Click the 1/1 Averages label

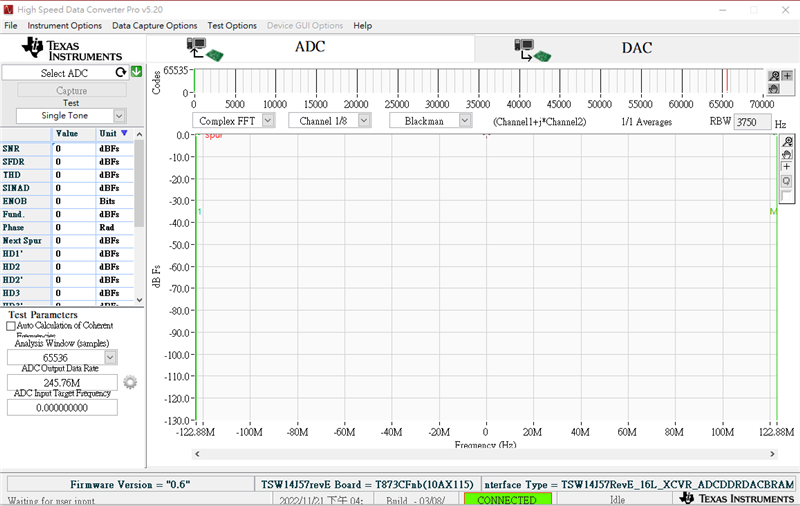(646, 122)
